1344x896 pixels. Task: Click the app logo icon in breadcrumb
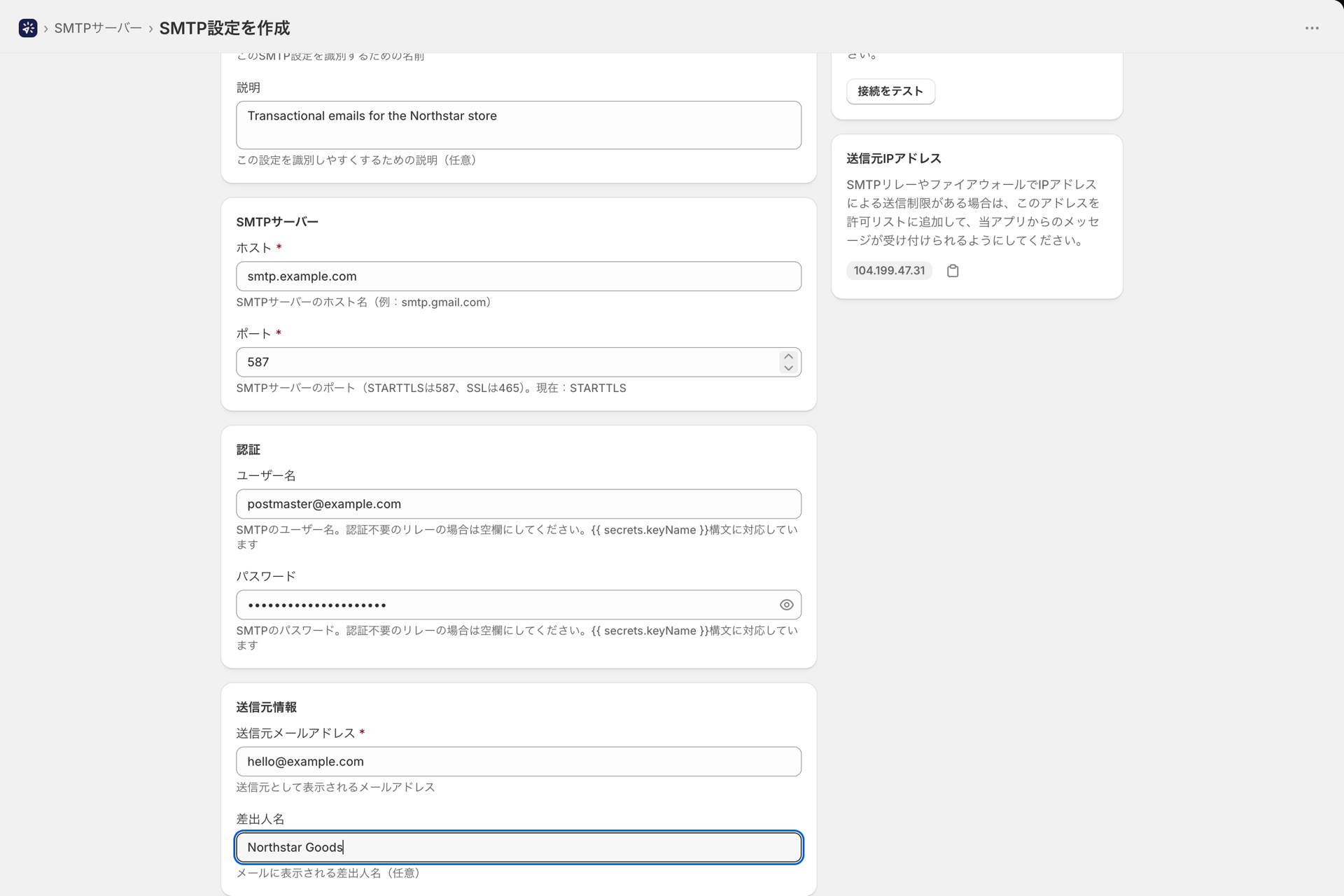28,28
